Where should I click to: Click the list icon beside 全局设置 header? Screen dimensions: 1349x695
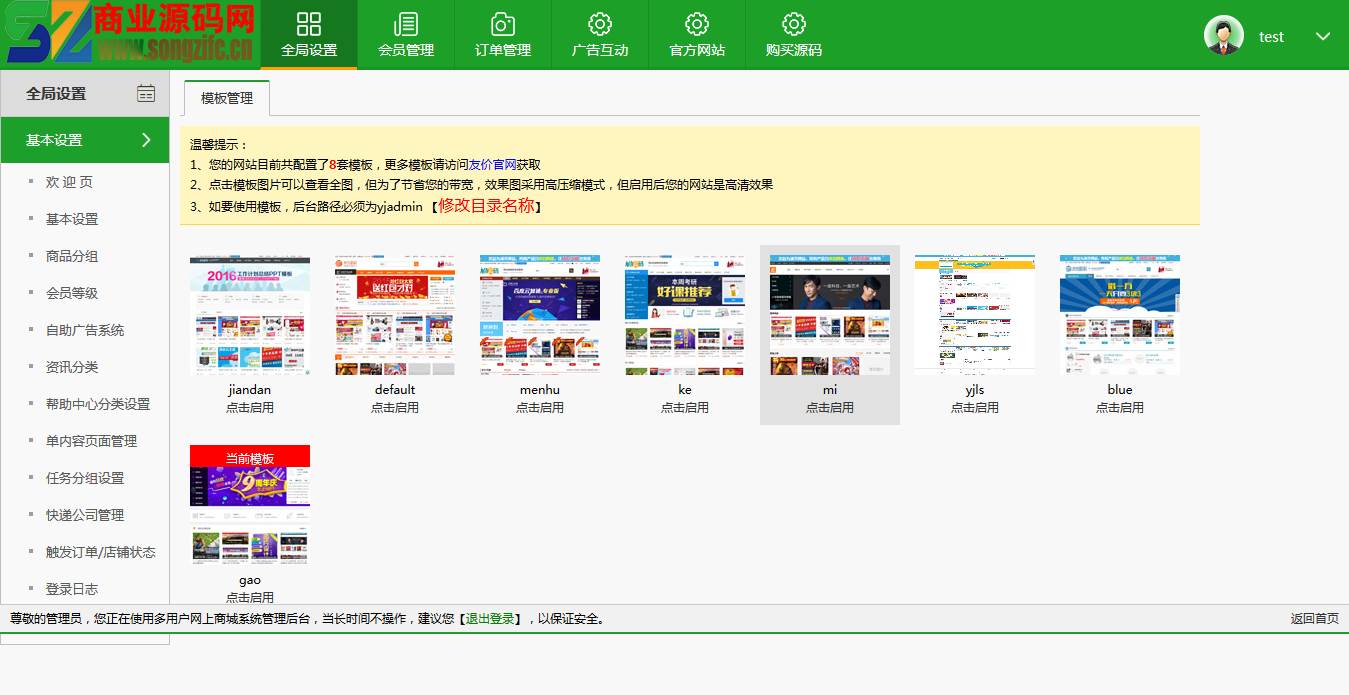point(146,92)
